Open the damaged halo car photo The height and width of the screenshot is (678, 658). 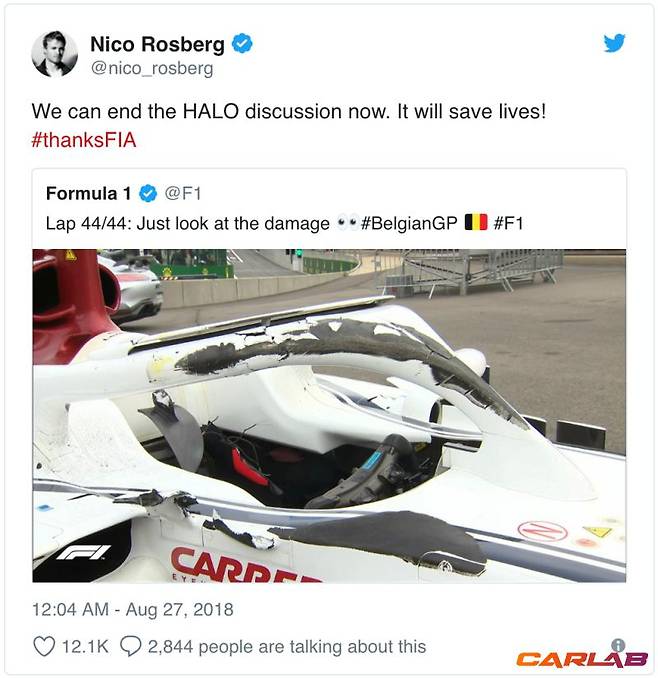click(x=329, y=416)
